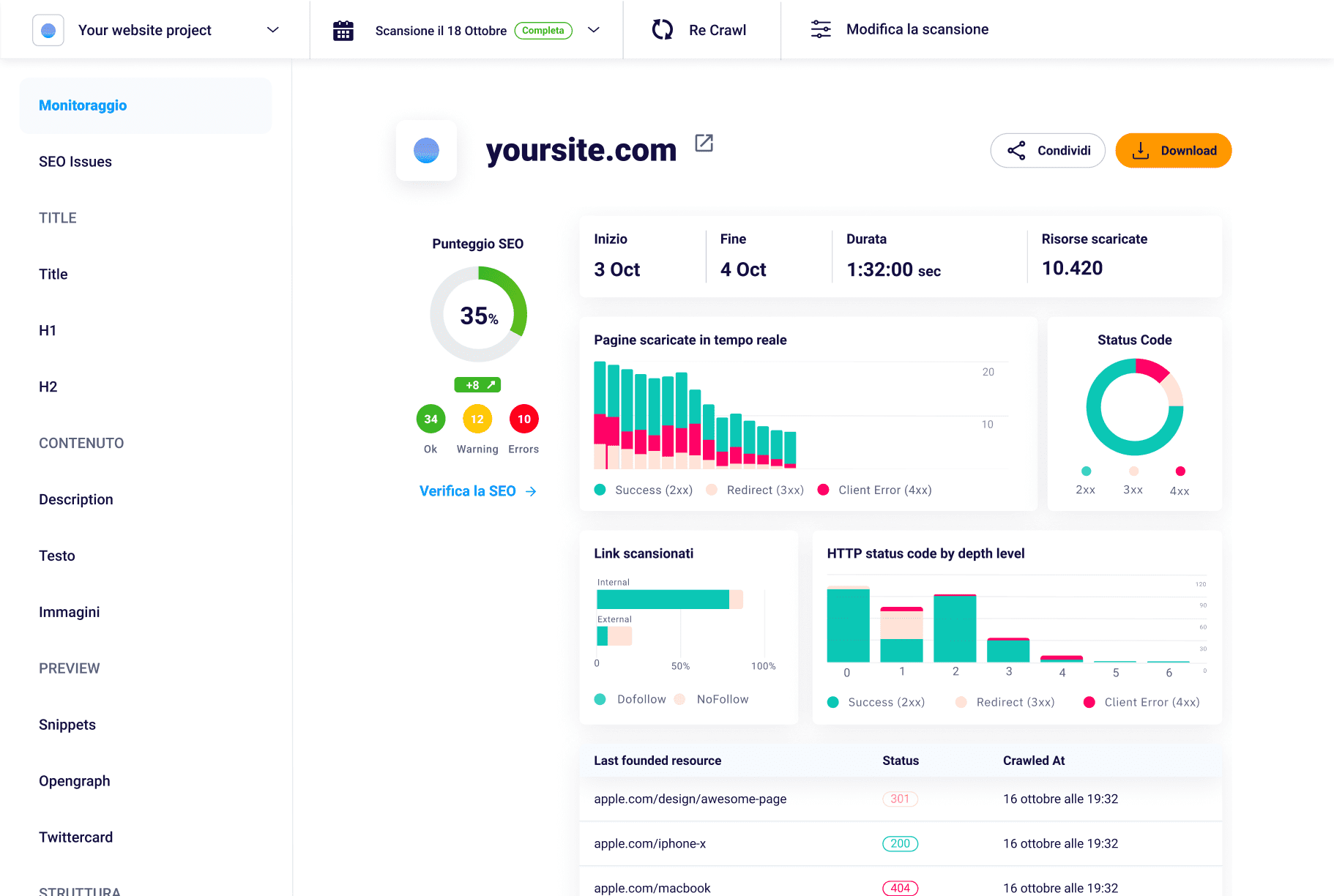Open the Scansione il 18 Ottobre dropdown
This screenshot has height=896, width=1334.
click(x=594, y=30)
